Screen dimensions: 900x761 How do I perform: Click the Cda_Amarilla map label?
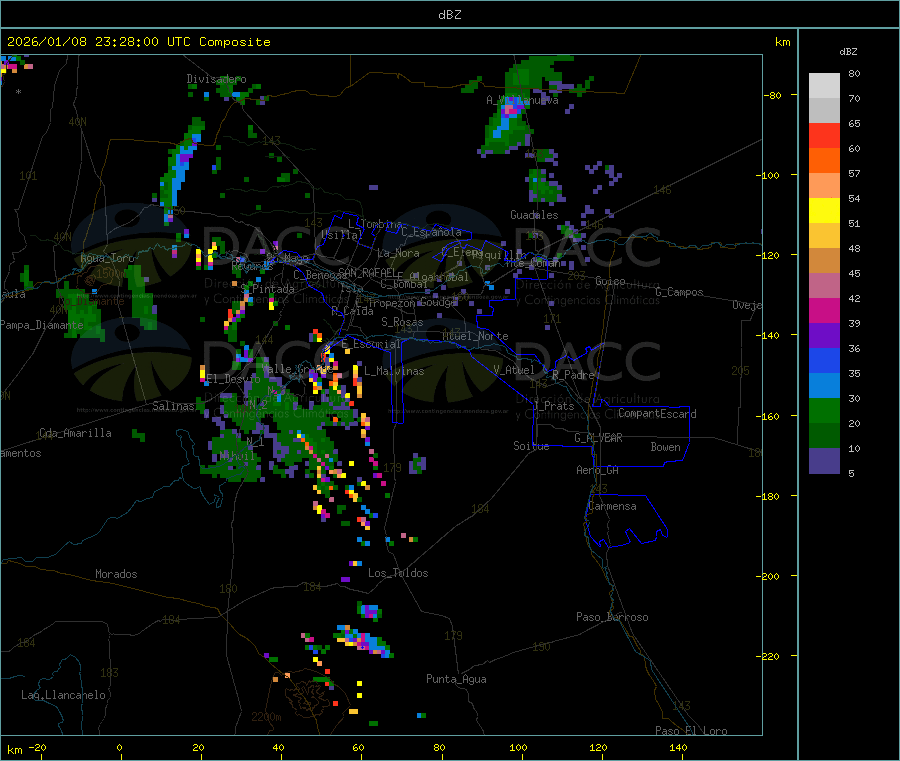coord(75,433)
